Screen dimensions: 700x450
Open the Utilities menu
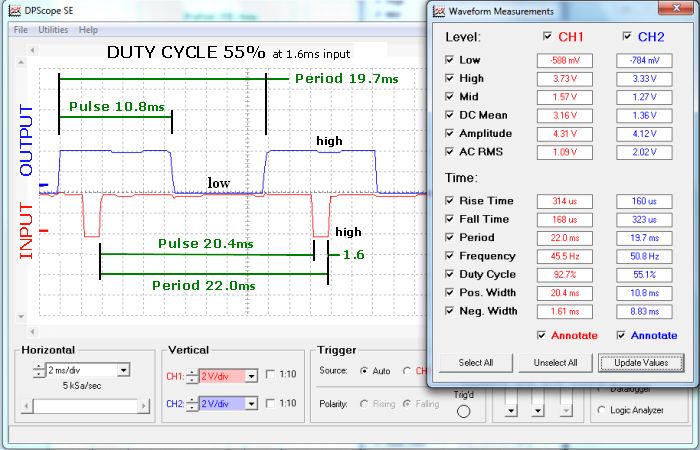[53, 30]
